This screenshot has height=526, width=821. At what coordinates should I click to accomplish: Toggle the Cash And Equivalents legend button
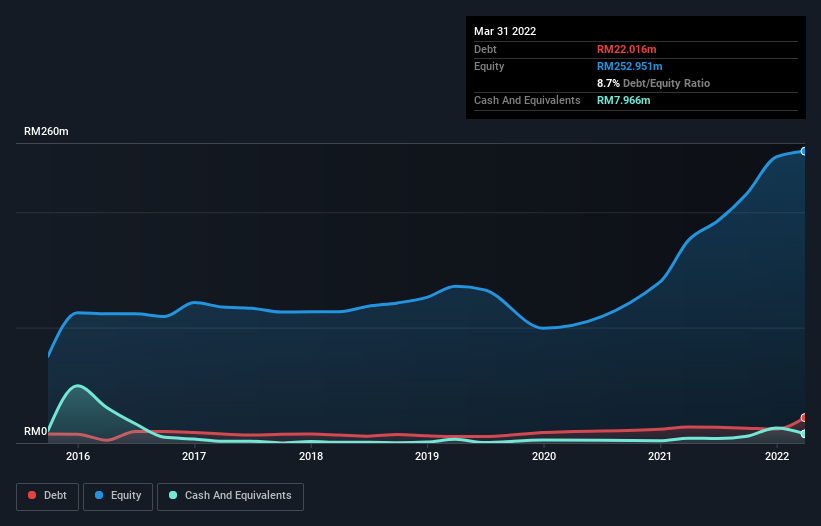point(230,496)
